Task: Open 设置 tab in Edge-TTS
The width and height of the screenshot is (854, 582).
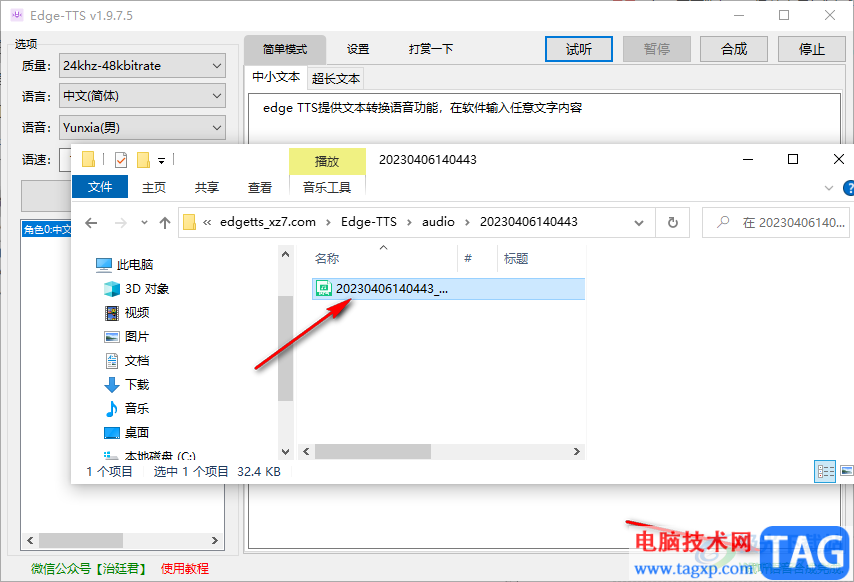Action: 358,50
